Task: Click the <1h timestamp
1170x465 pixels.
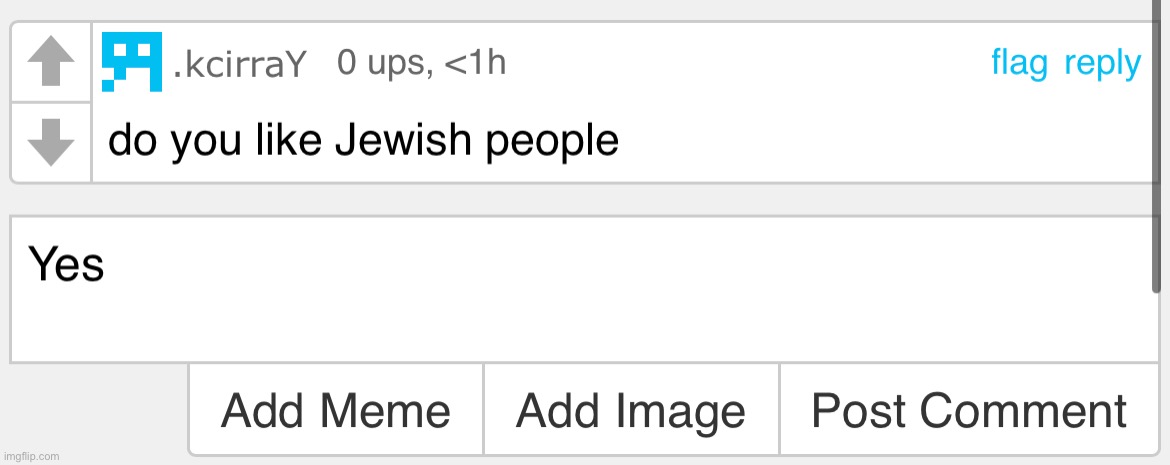Action: pos(475,63)
